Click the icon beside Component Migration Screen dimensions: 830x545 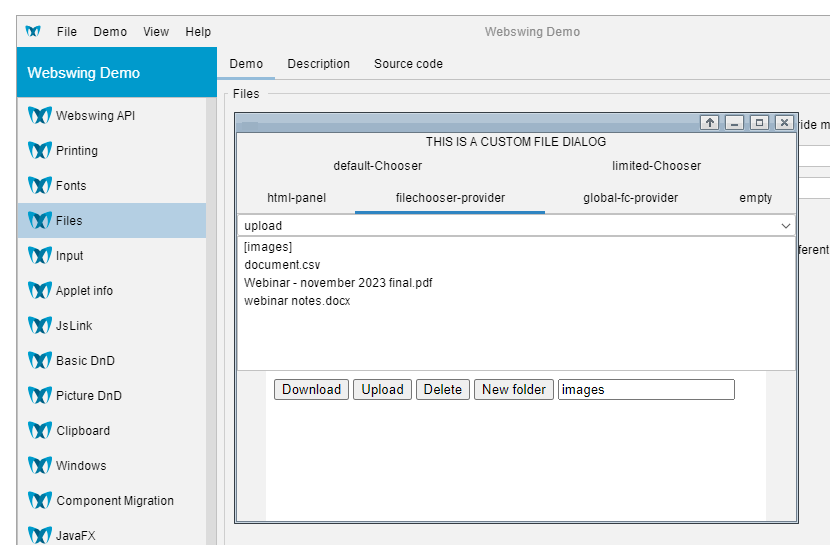tap(40, 500)
